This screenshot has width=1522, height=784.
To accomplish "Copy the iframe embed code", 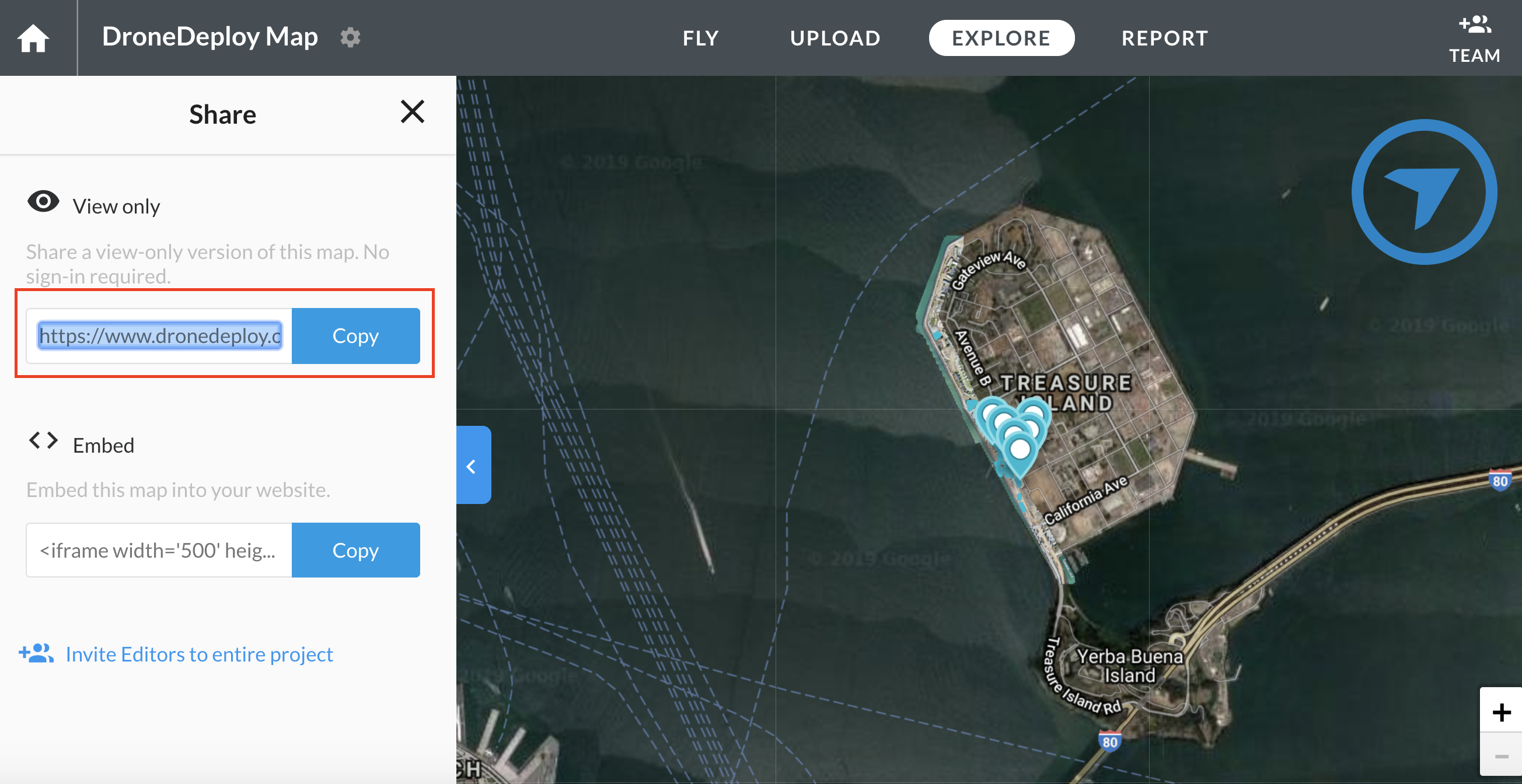I will [355, 550].
